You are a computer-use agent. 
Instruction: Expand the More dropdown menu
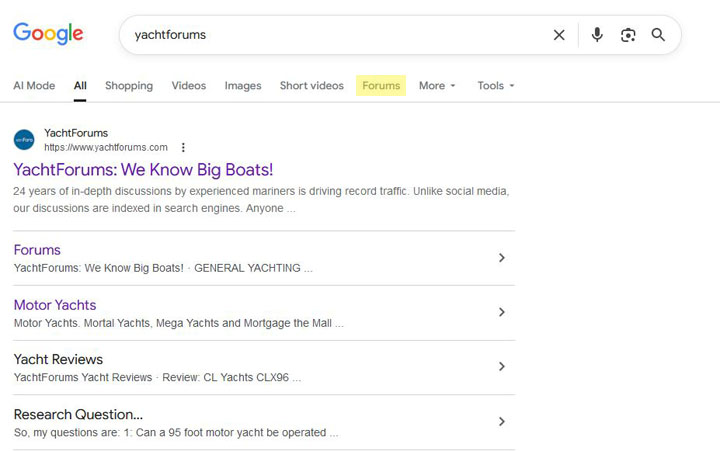click(x=436, y=86)
